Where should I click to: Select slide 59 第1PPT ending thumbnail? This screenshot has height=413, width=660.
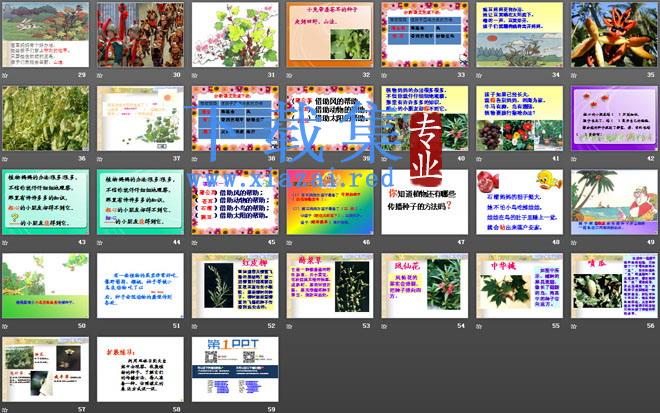tap(235, 369)
